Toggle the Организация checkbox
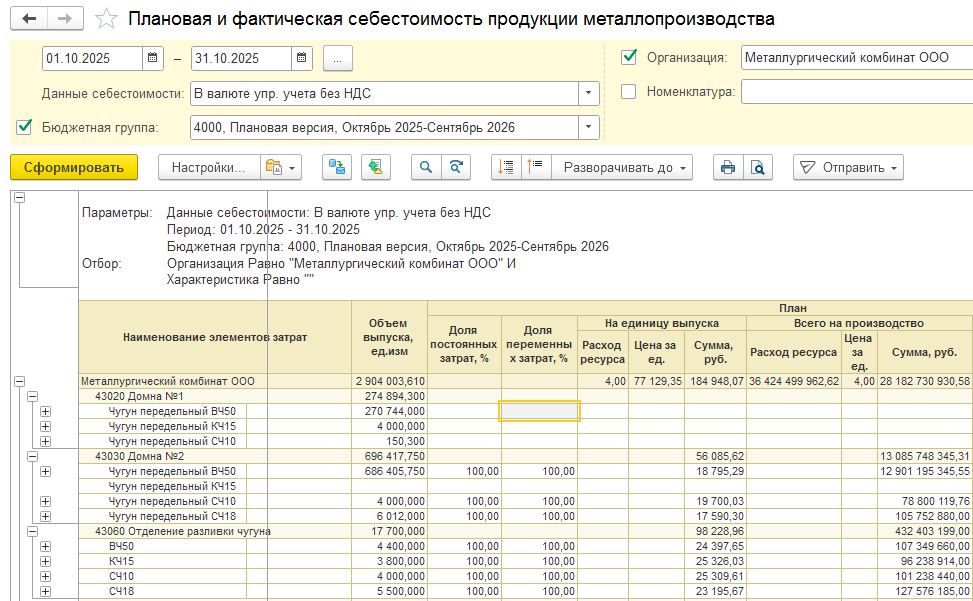This screenshot has width=973, height=601. tap(629, 57)
